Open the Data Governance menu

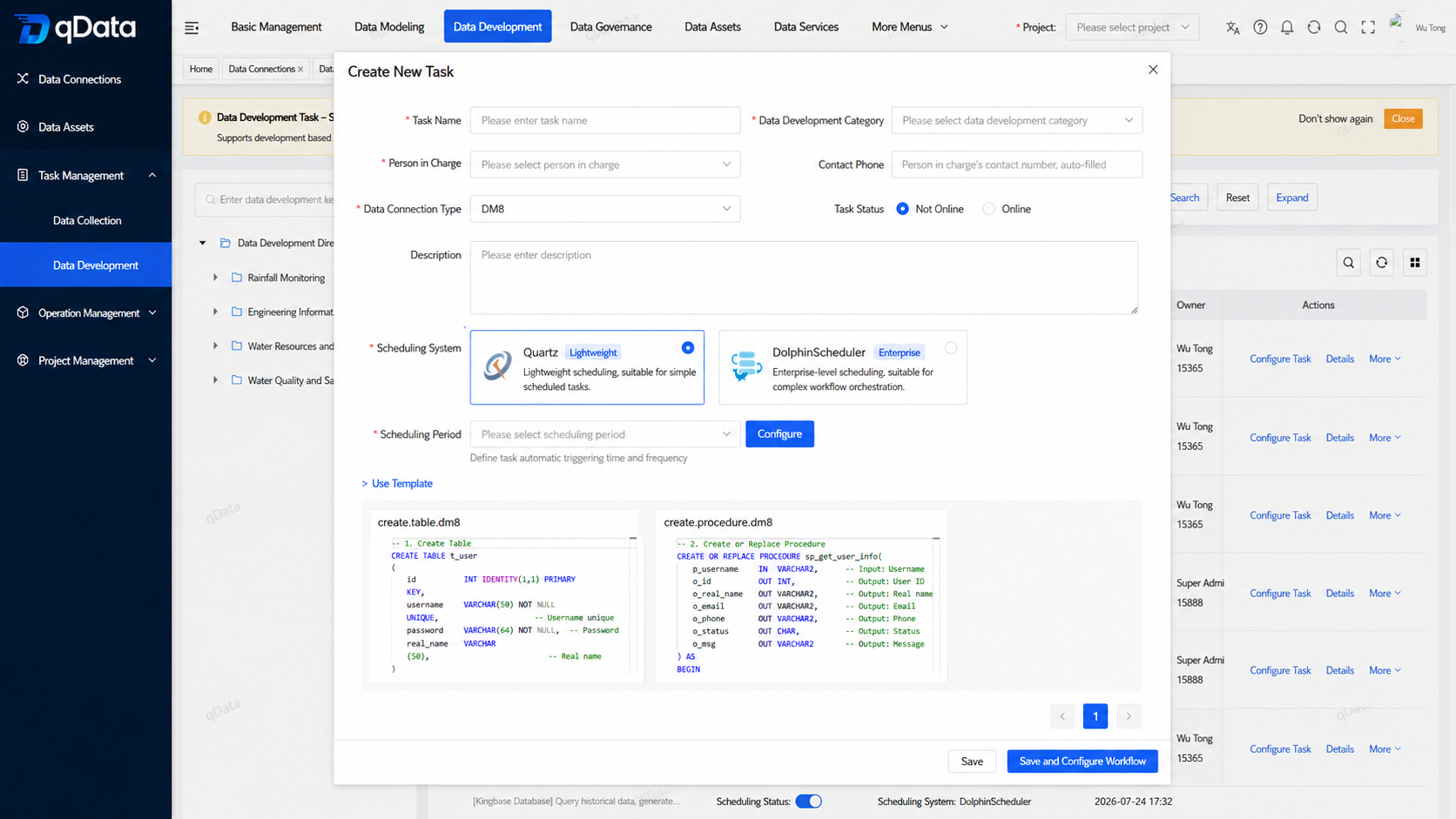click(x=610, y=27)
